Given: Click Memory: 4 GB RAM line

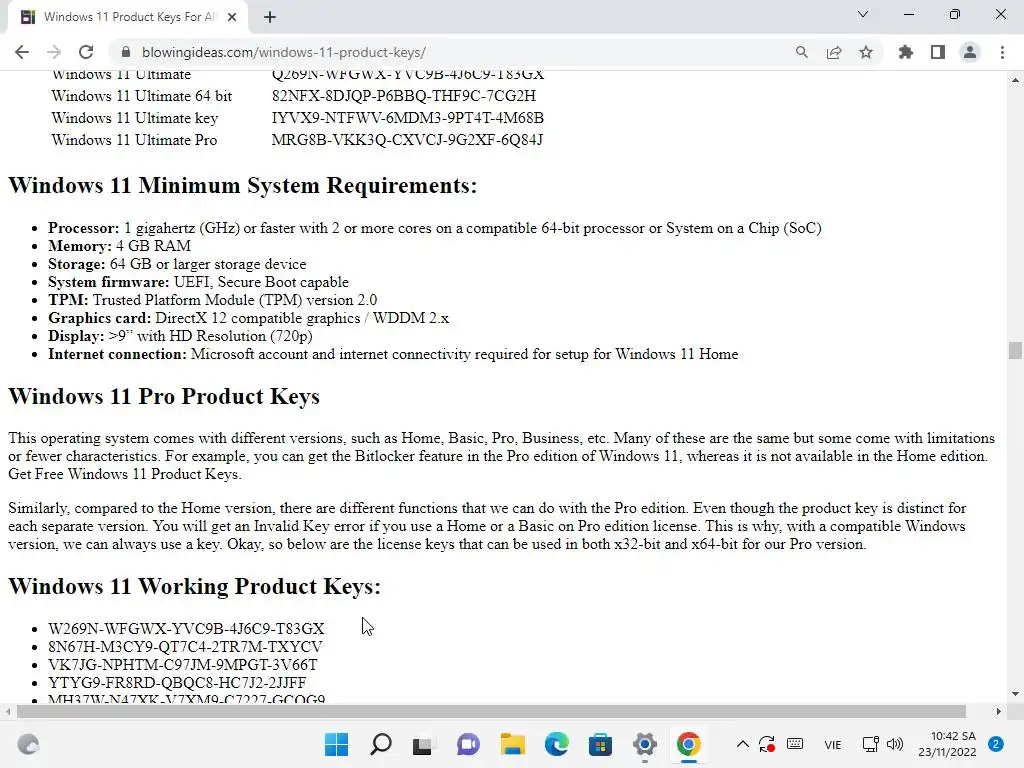Looking at the screenshot, I should point(120,246).
